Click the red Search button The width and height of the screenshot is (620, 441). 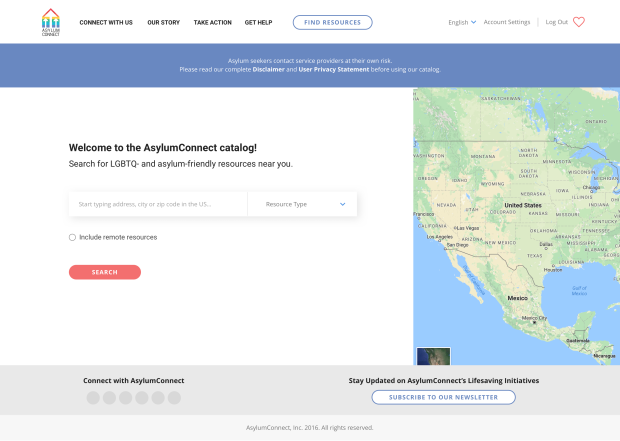click(105, 272)
